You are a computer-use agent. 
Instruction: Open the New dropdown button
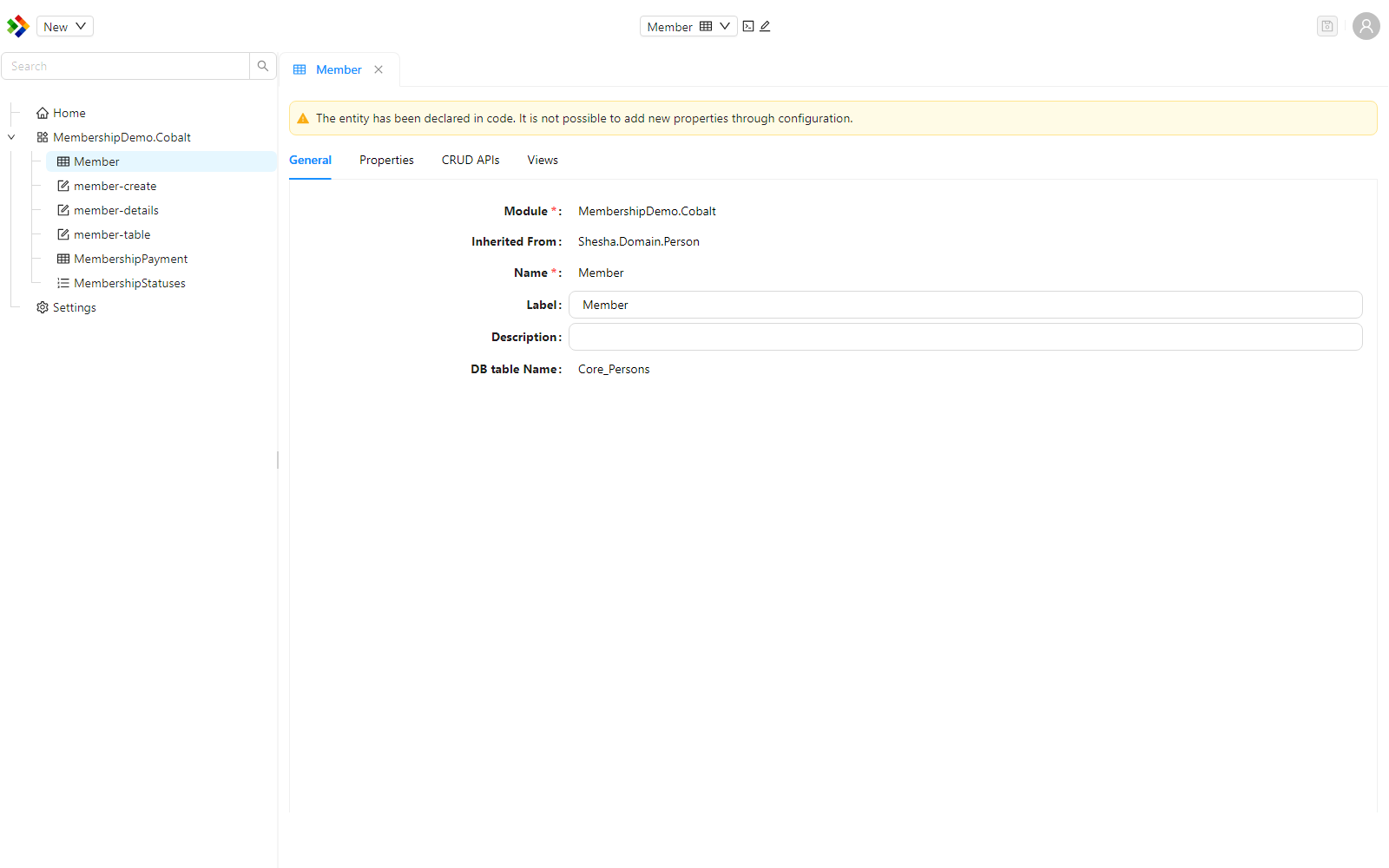(x=65, y=26)
